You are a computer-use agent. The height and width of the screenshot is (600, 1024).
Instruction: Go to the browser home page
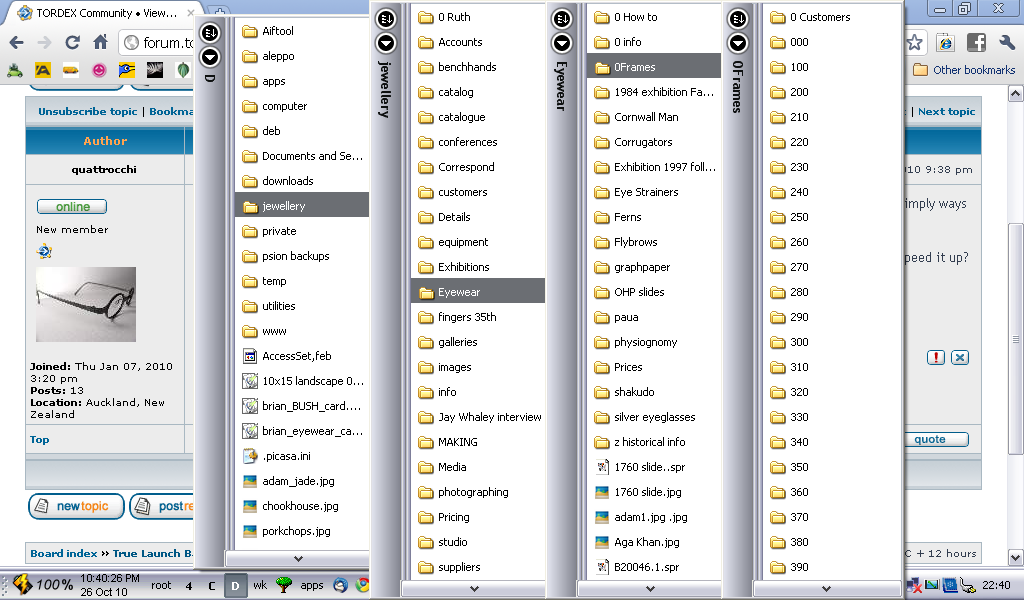point(100,43)
